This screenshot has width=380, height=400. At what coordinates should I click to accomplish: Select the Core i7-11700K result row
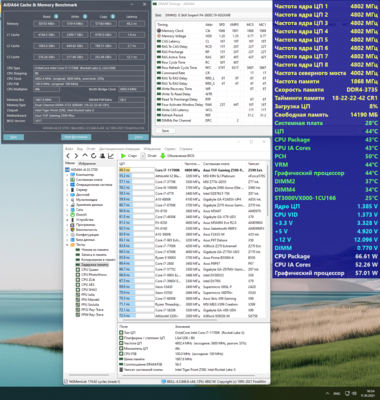(x=192, y=170)
